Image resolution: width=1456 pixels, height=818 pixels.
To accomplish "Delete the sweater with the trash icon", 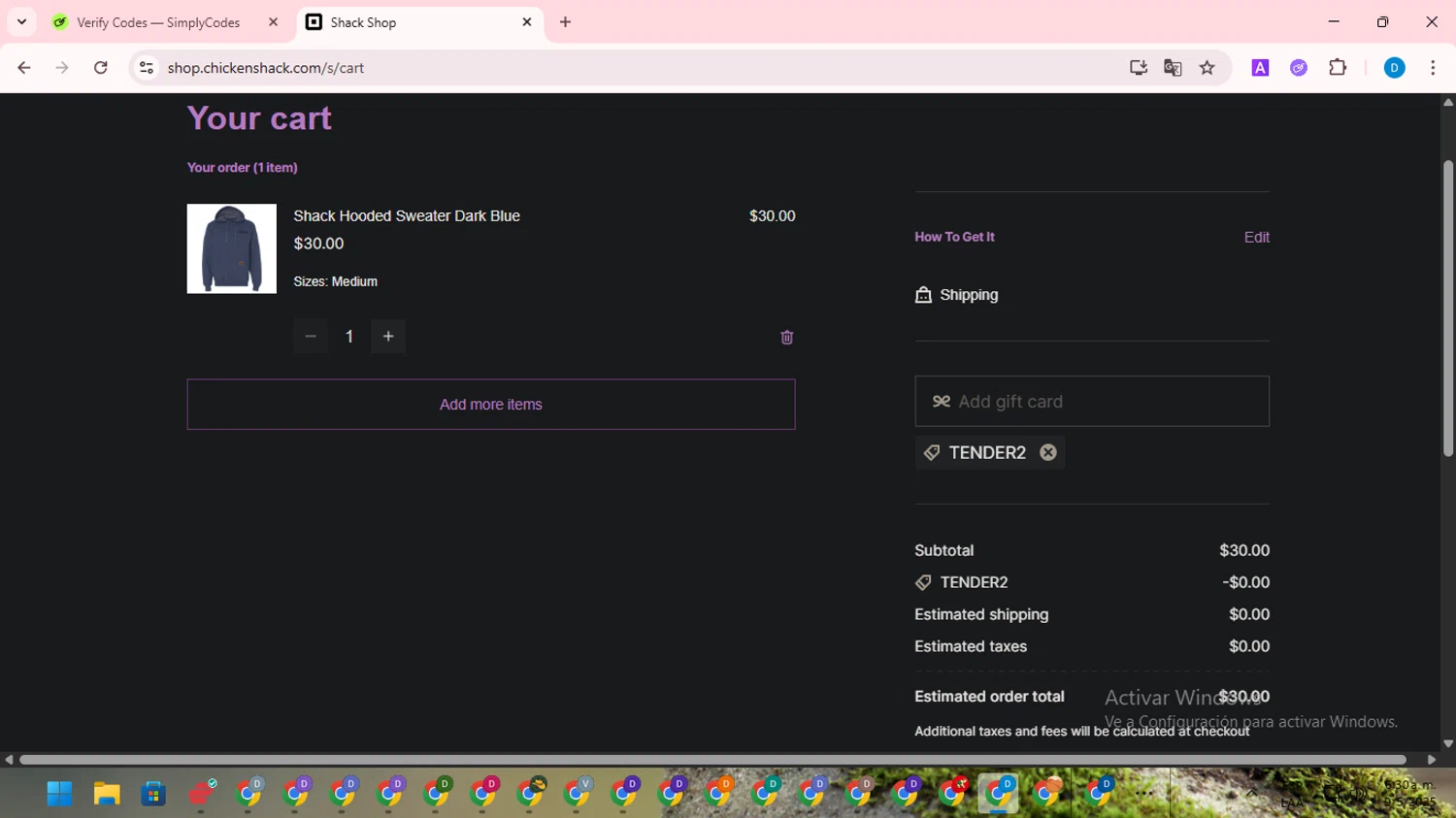I will pyautogui.click(x=786, y=337).
